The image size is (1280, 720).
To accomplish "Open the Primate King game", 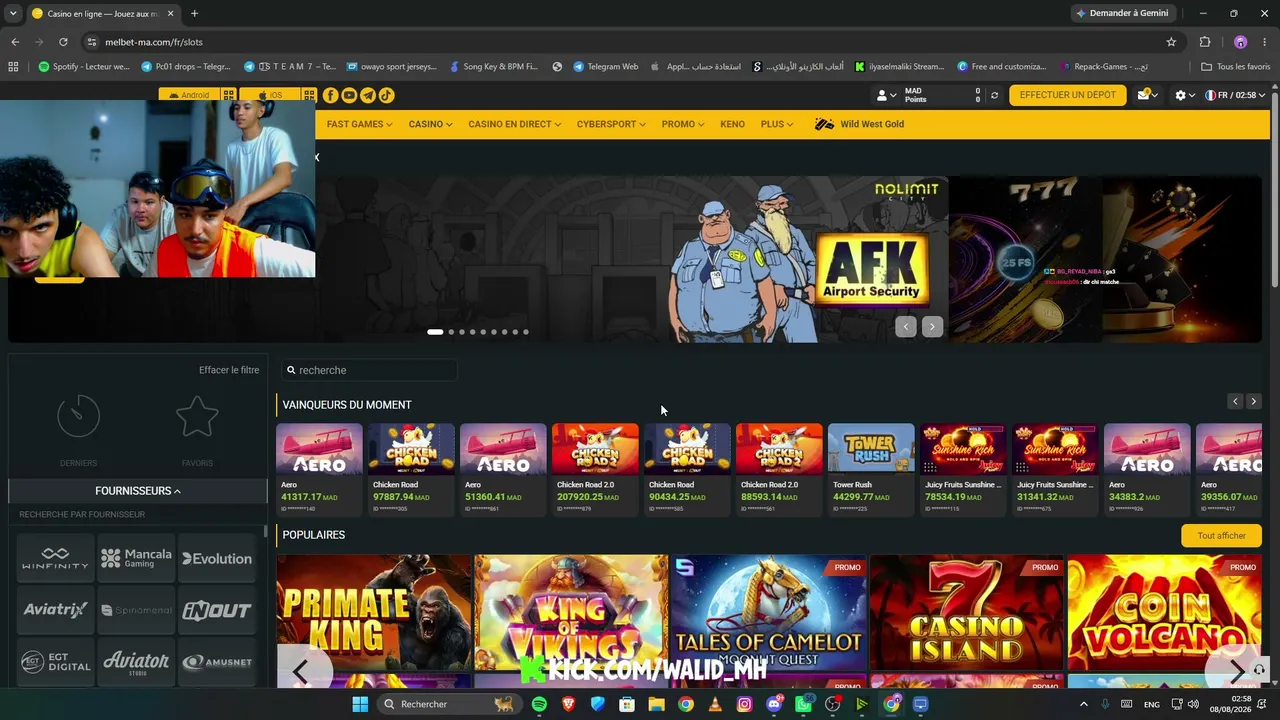I will tap(373, 612).
